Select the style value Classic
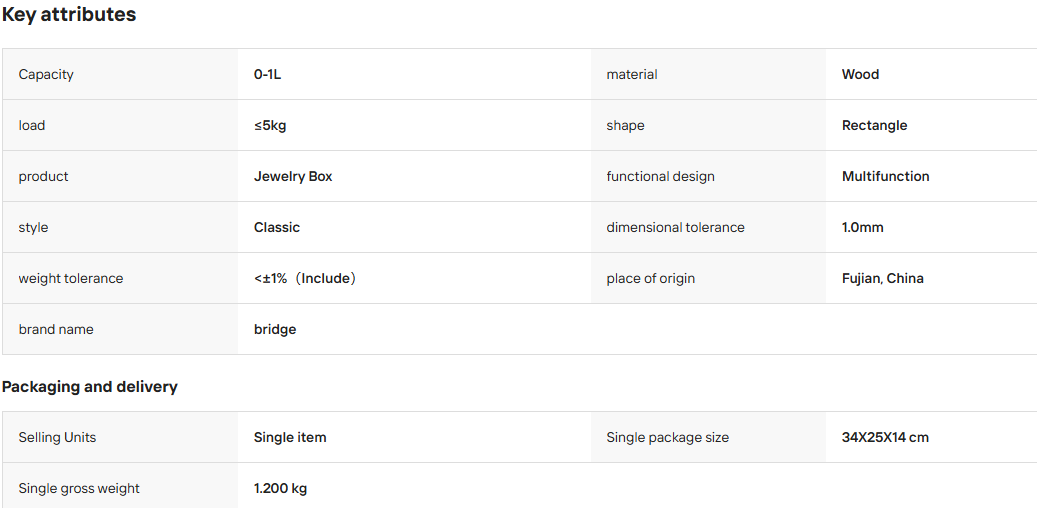The image size is (1037, 508). 276,227
